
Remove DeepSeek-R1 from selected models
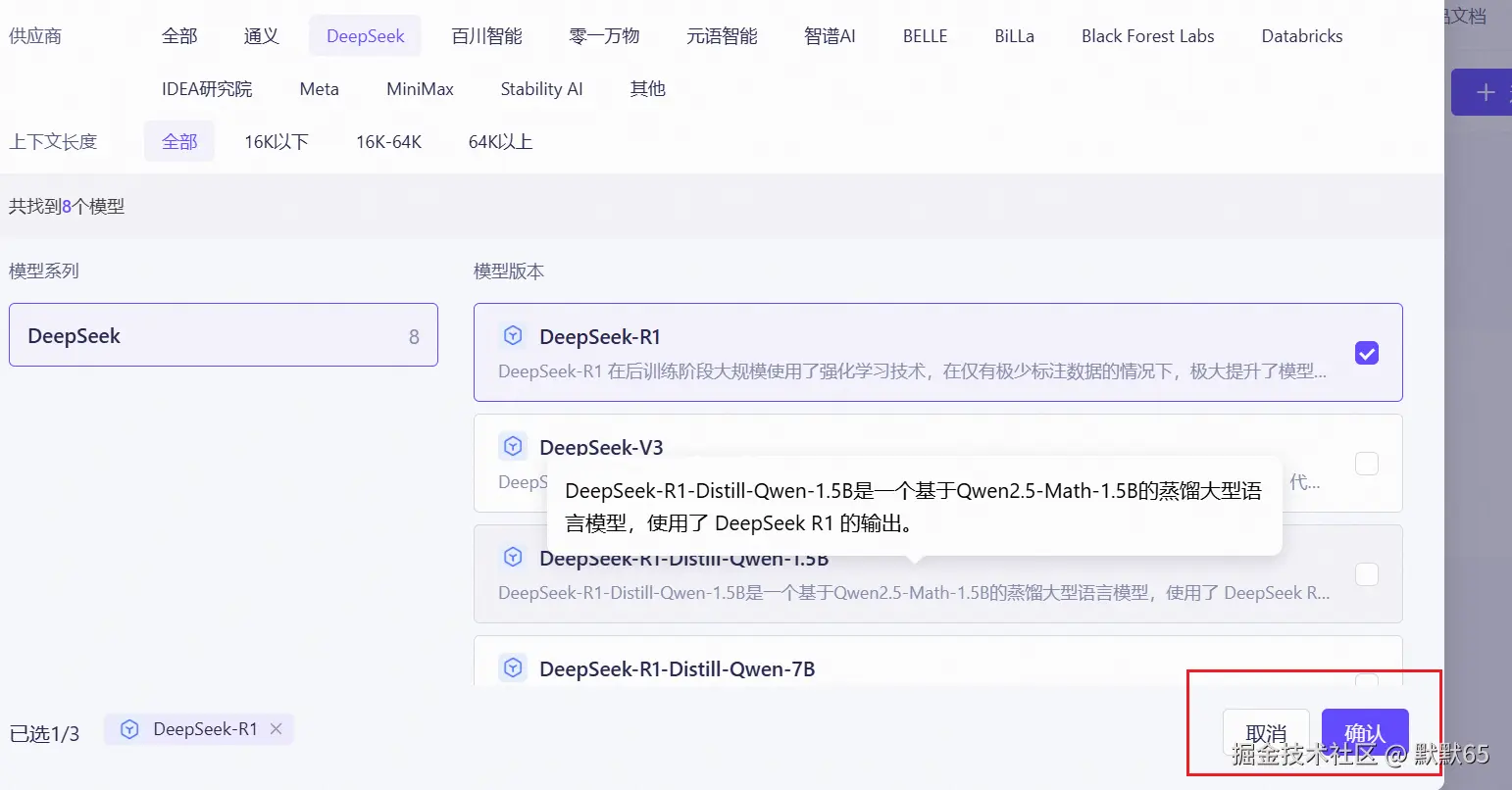click(277, 728)
